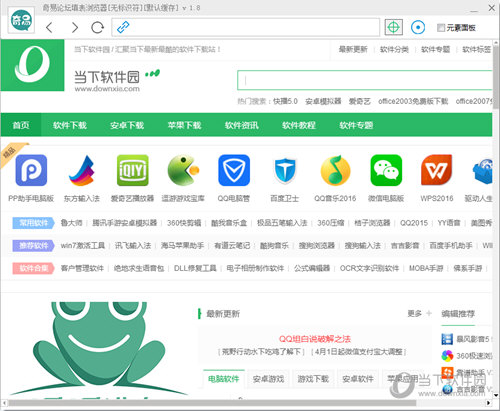Open QQ电脑管家 shield icon
Screen dimensions: 500x411
[234, 170]
